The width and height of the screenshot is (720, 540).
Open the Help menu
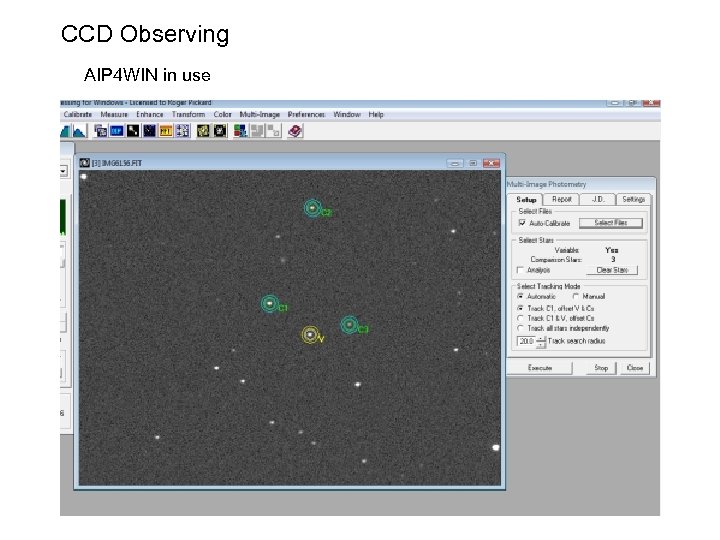(376, 114)
